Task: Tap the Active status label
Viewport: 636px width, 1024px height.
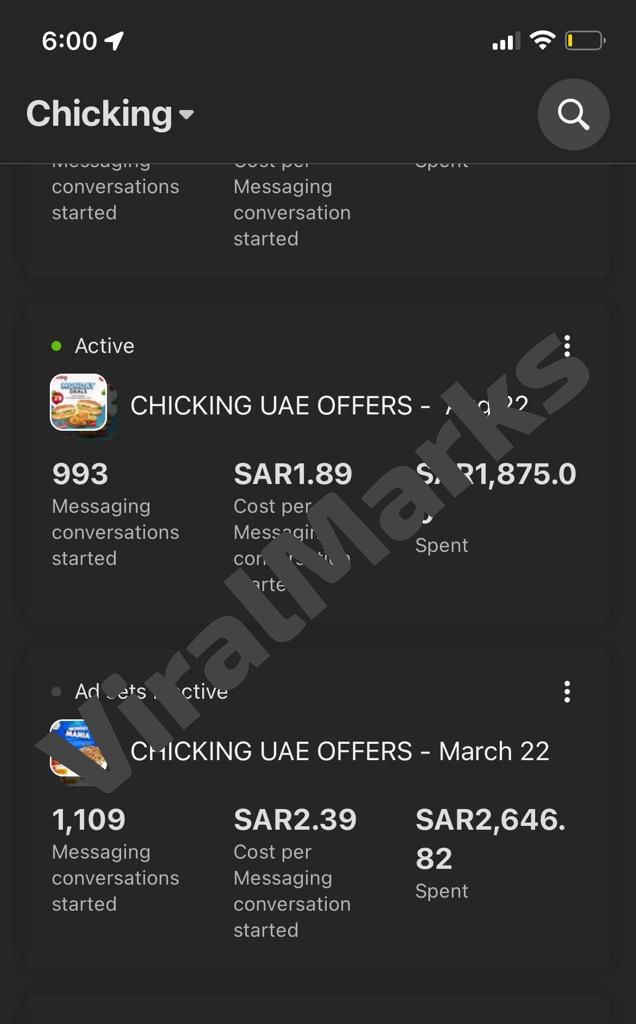Action: point(104,346)
